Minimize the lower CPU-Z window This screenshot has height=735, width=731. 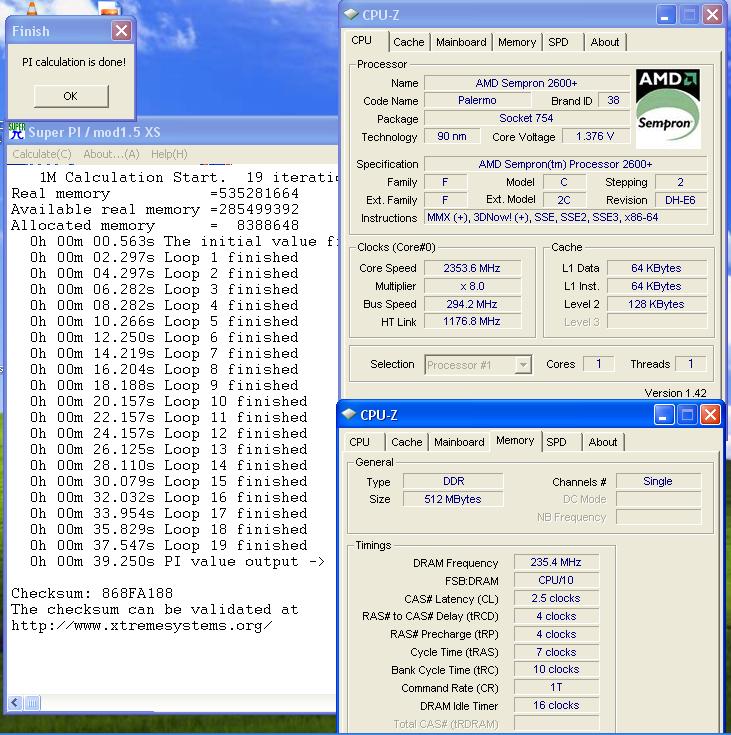(x=663, y=415)
